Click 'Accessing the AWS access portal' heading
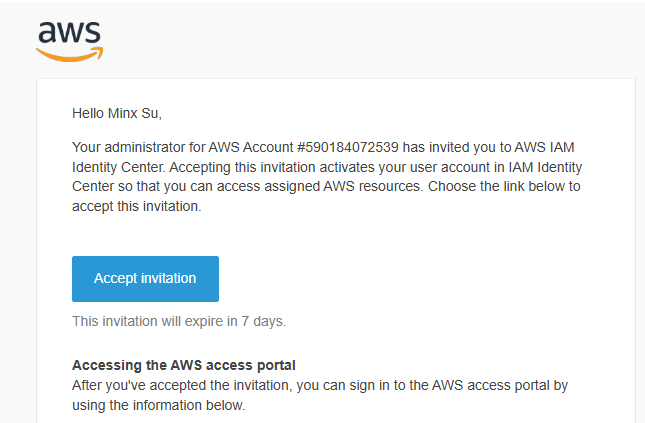Viewport: 645px width, 423px height. 184,364
